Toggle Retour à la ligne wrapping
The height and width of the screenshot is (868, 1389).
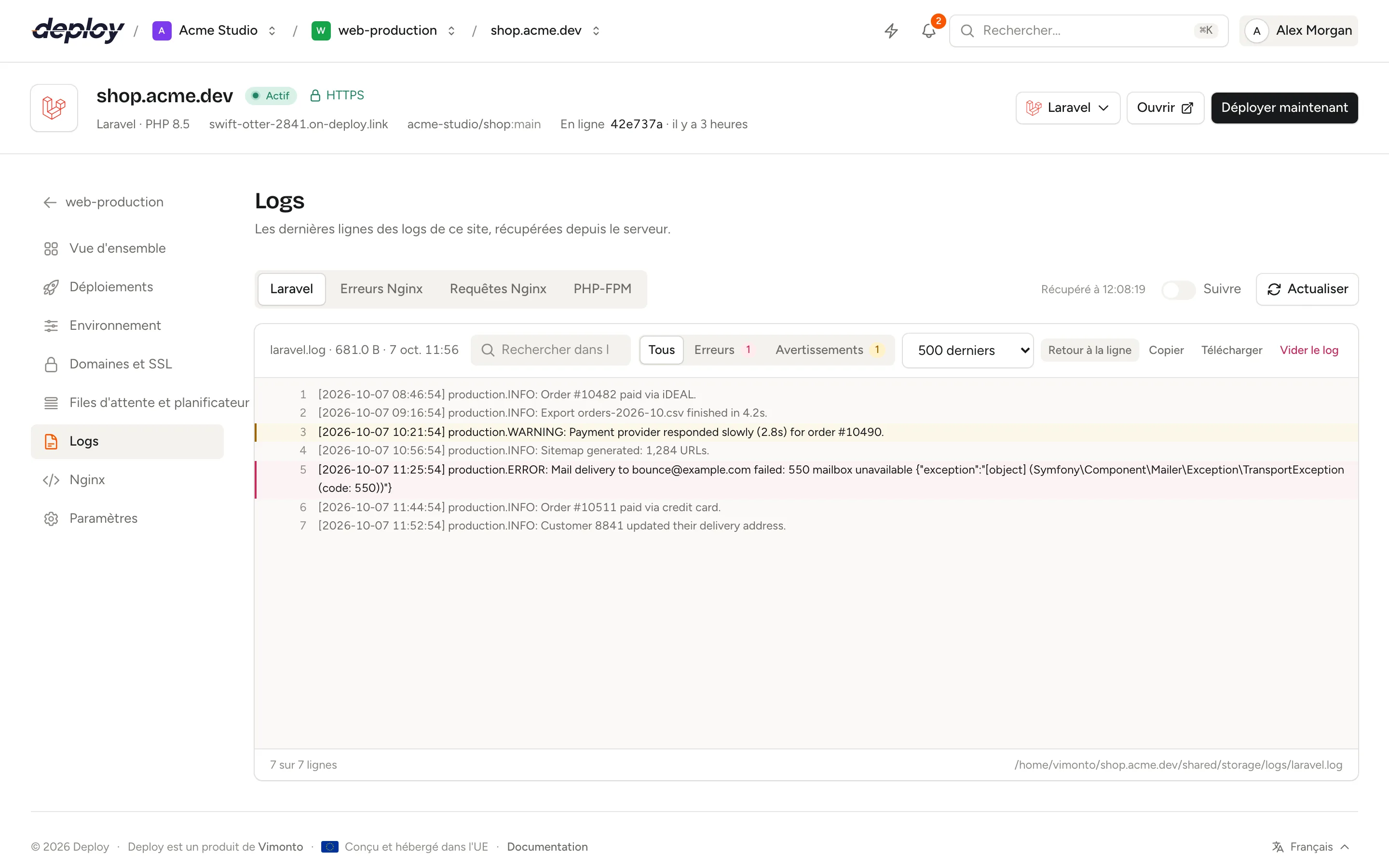(1089, 350)
